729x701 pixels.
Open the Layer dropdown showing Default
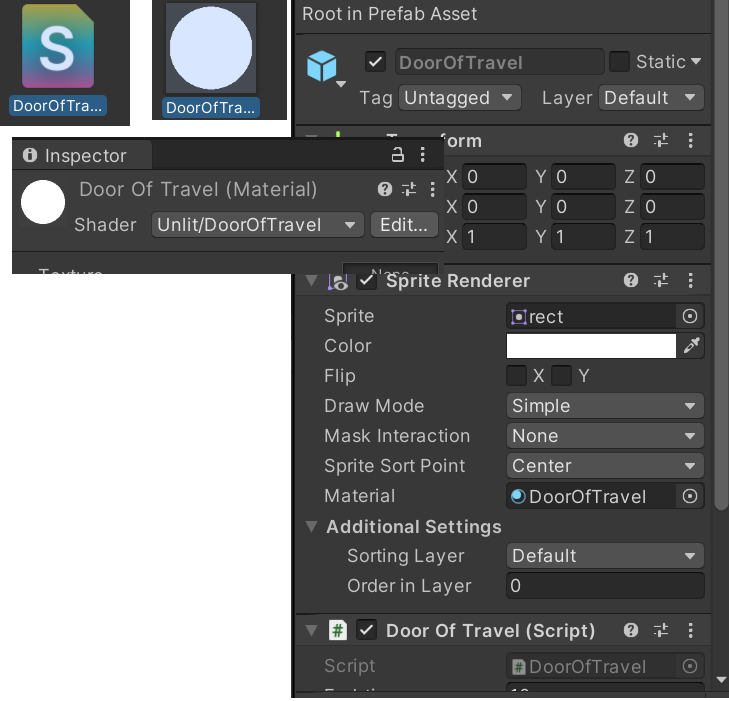coord(651,98)
